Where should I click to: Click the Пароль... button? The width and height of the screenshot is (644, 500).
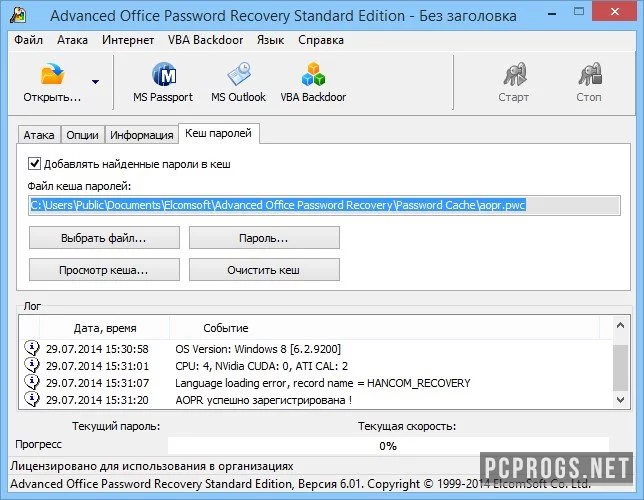264,238
